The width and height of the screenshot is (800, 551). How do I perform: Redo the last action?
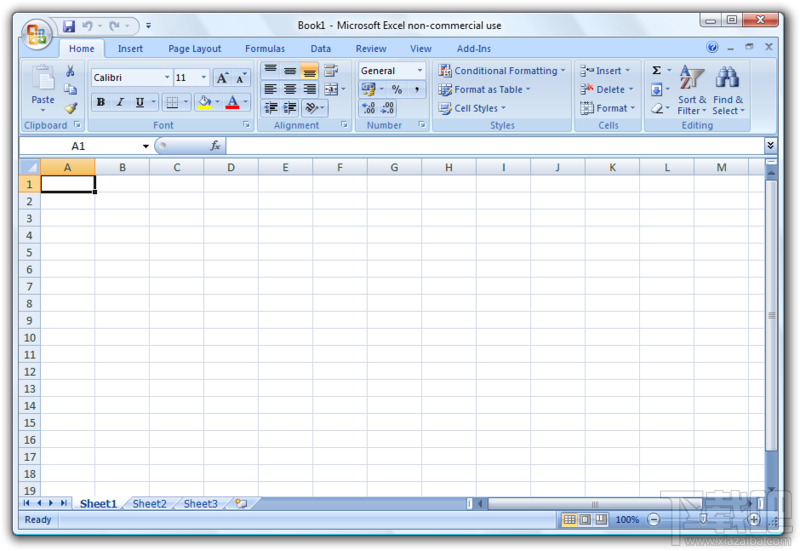pos(115,26)
